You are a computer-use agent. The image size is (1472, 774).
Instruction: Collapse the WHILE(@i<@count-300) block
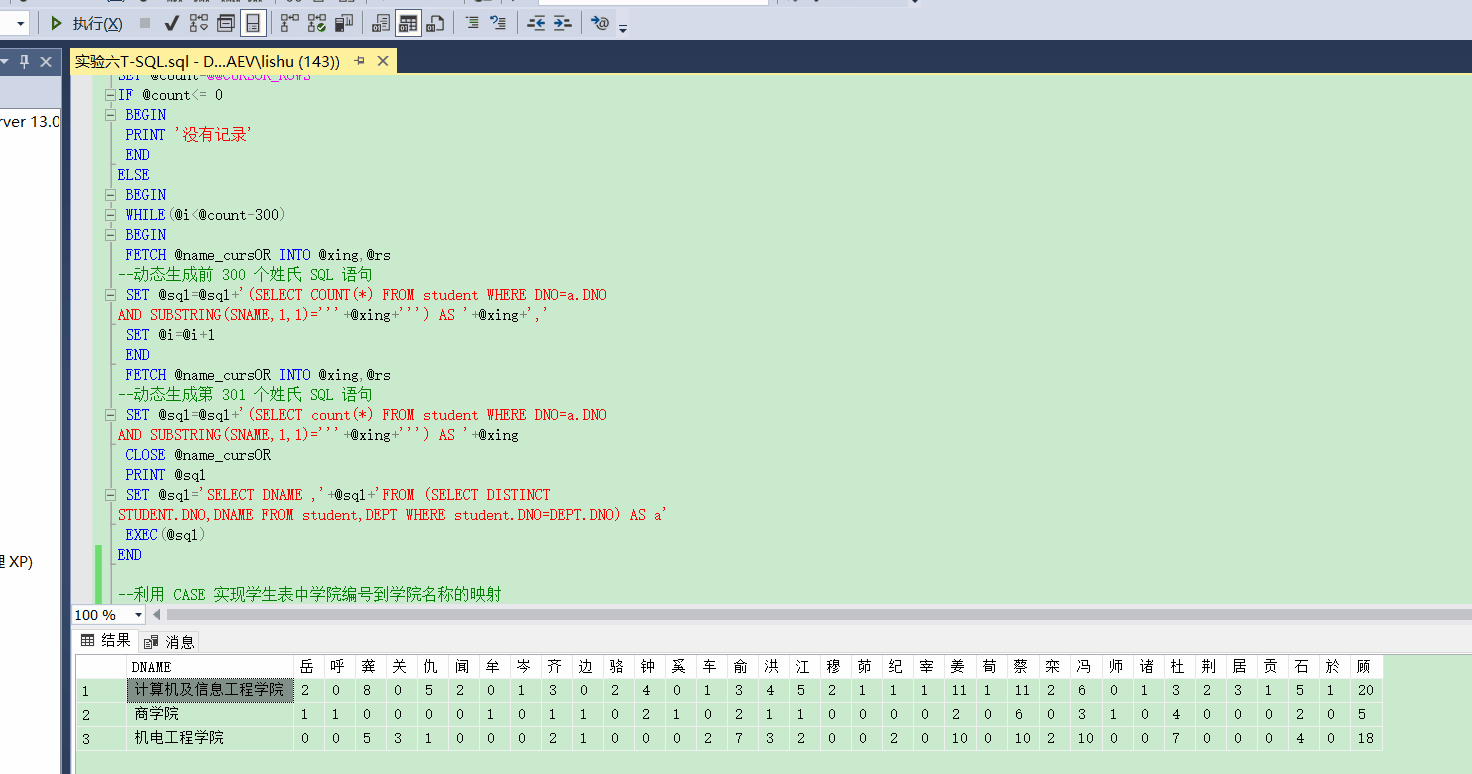tap(110, 215)
